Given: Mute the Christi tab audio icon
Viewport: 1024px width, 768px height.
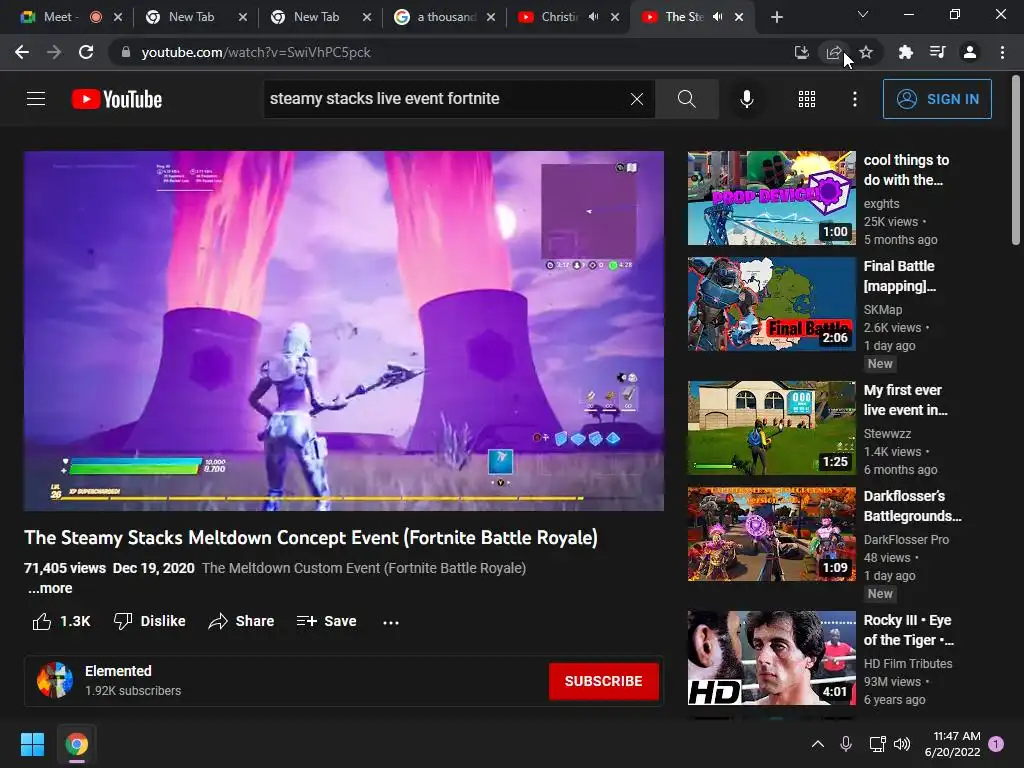Looking at the screenshot, I should tap(593, 17).
